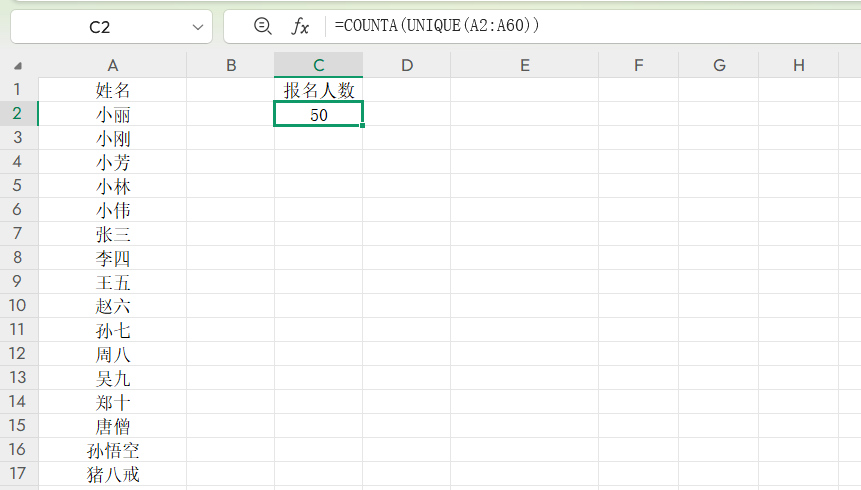This screenshot has height=490, width=861.
Task: Select the cell containing 孙悟空
Action: pos(113,450)
